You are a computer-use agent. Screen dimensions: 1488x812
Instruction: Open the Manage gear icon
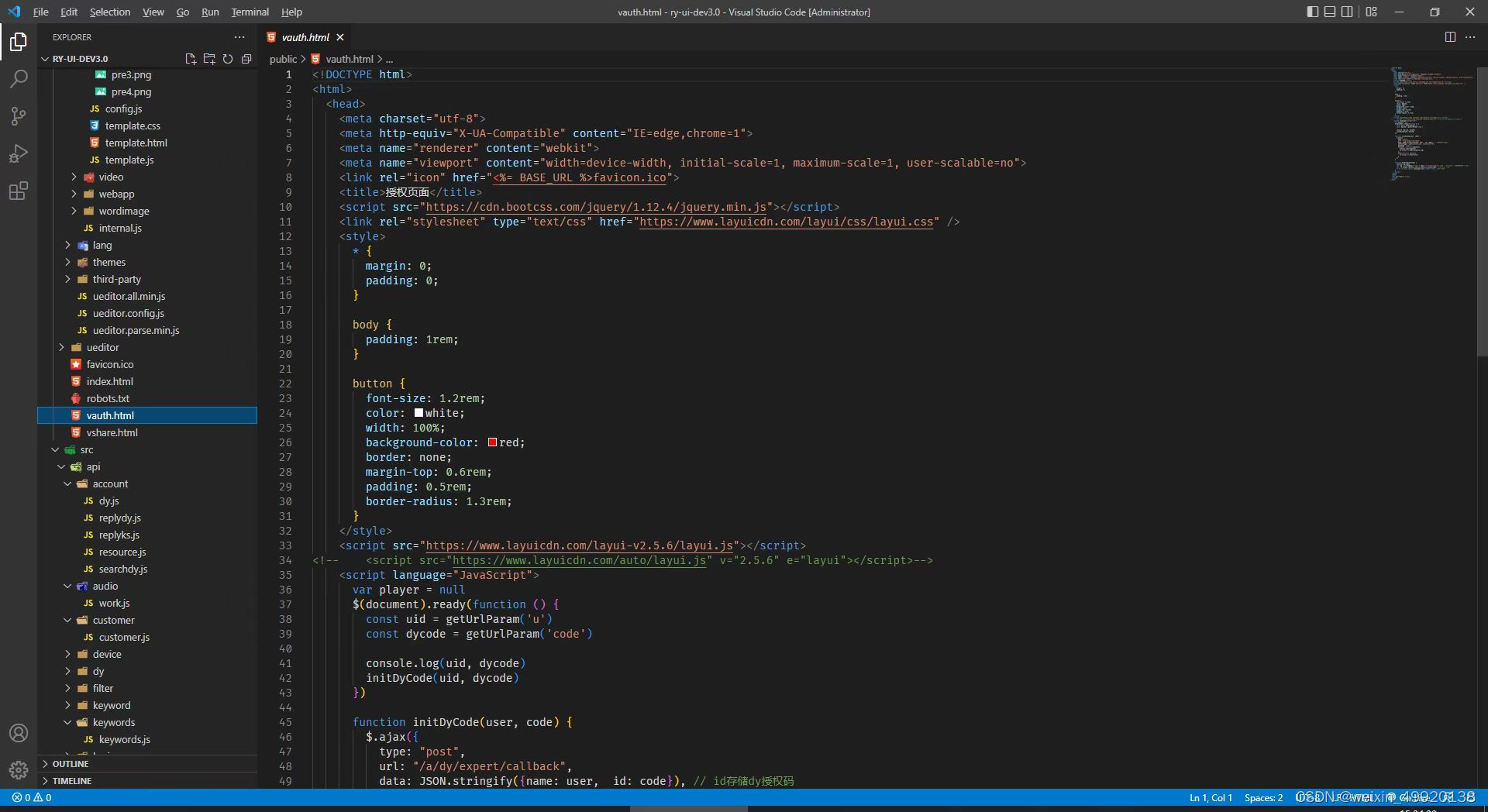(19, 770)
